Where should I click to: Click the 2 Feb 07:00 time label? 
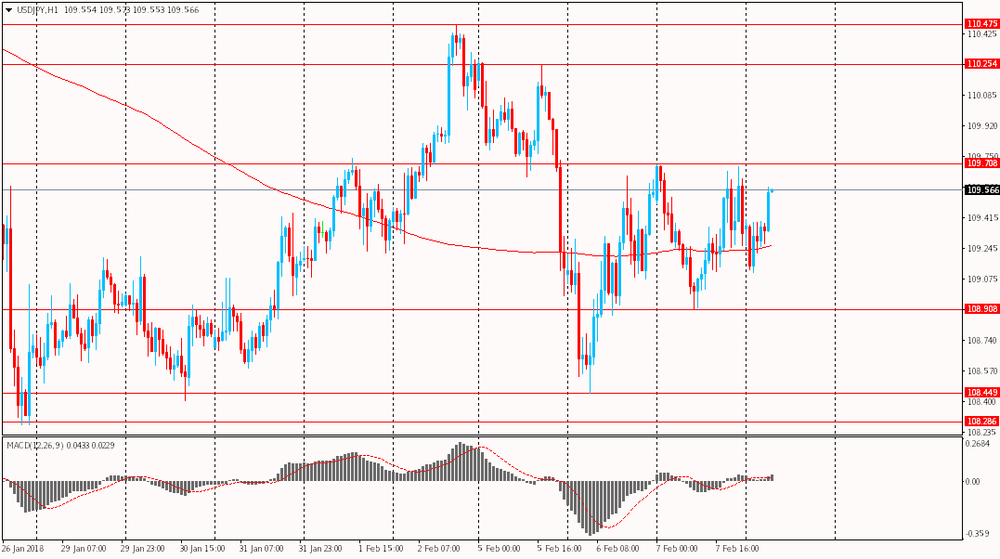pyautogui.click(x=439, y=548)
